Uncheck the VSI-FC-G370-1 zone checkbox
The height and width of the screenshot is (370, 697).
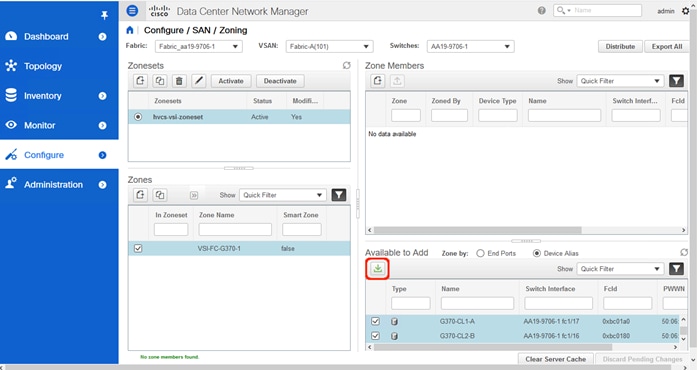click(x=138, y=248)
